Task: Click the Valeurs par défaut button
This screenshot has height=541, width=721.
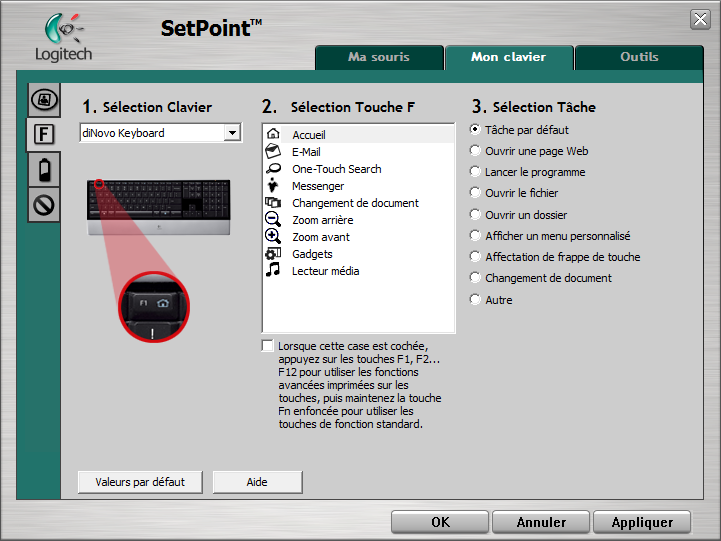Action: pos(140,482)
